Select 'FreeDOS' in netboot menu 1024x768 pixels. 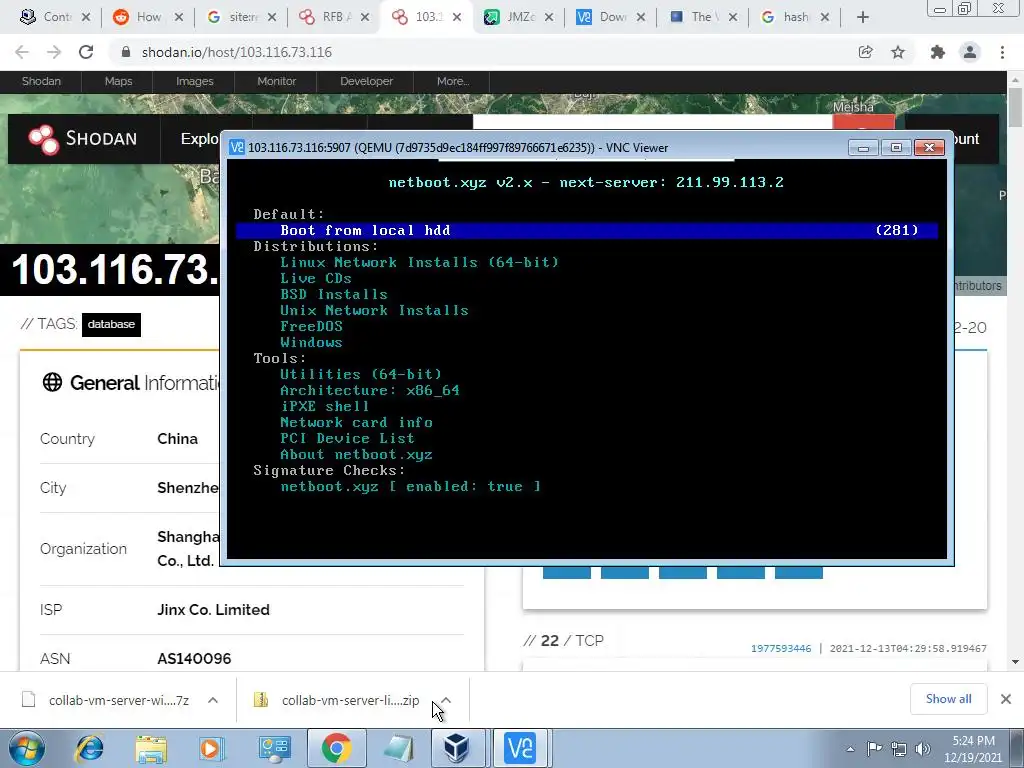(x=311, y=326)
